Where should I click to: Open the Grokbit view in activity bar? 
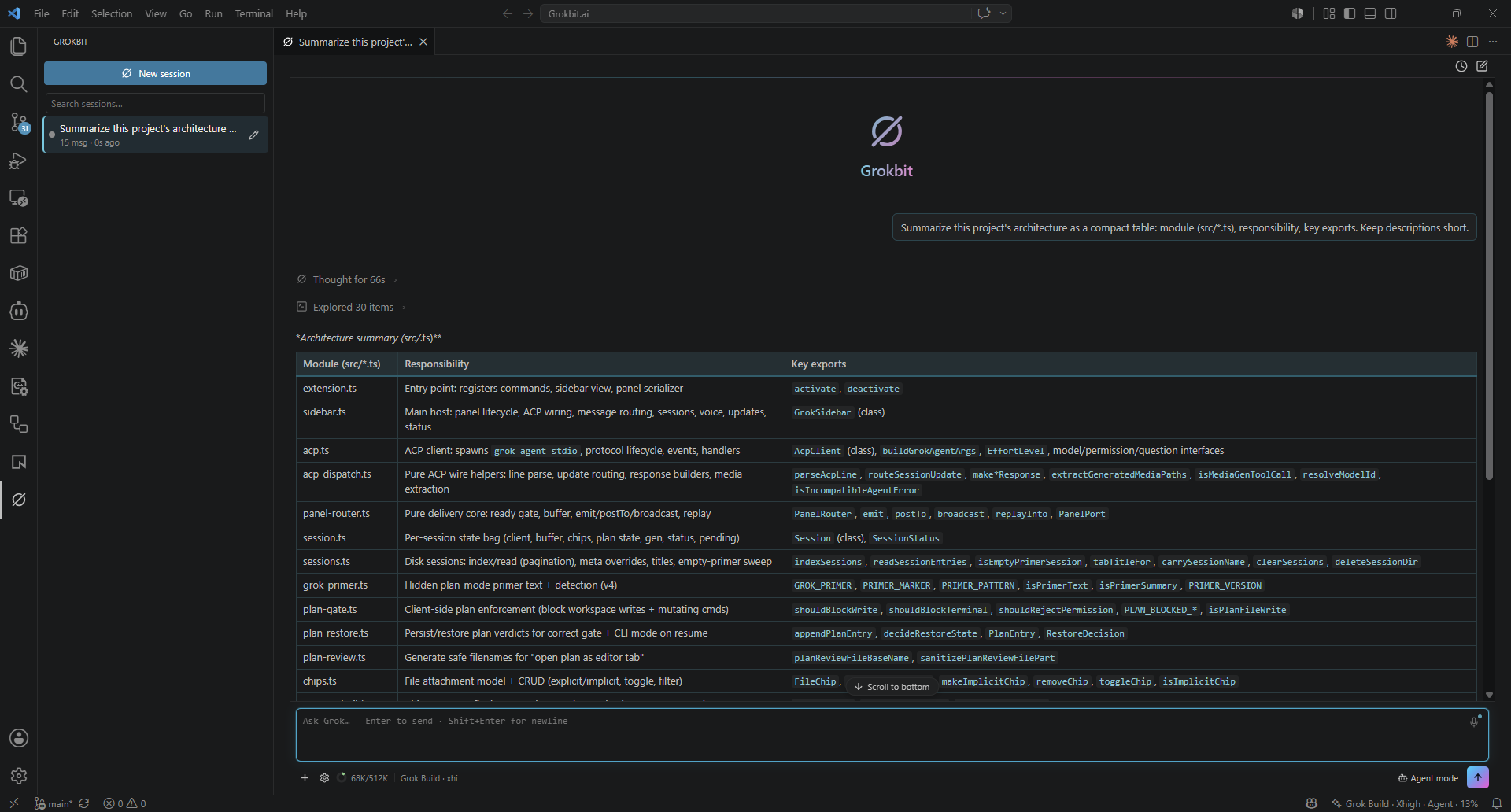click(x=19, y=500)
